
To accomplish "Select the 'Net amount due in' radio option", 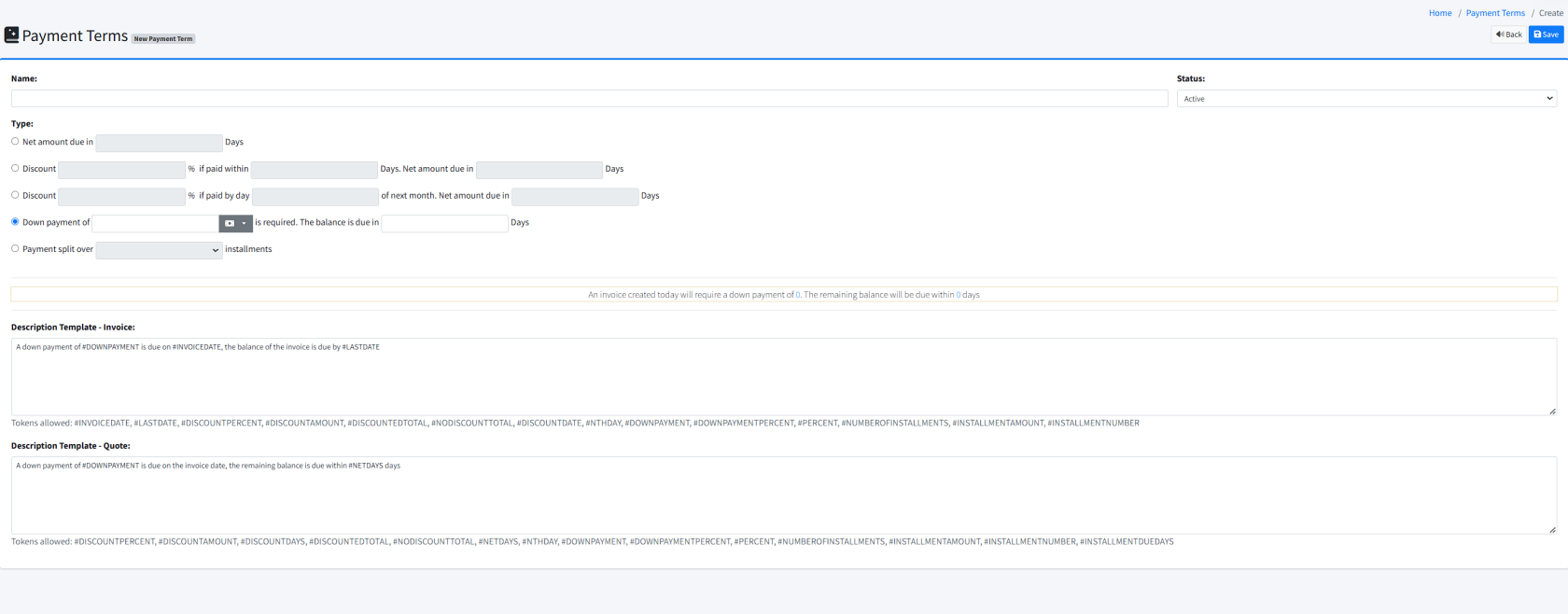I will (15, 142).
